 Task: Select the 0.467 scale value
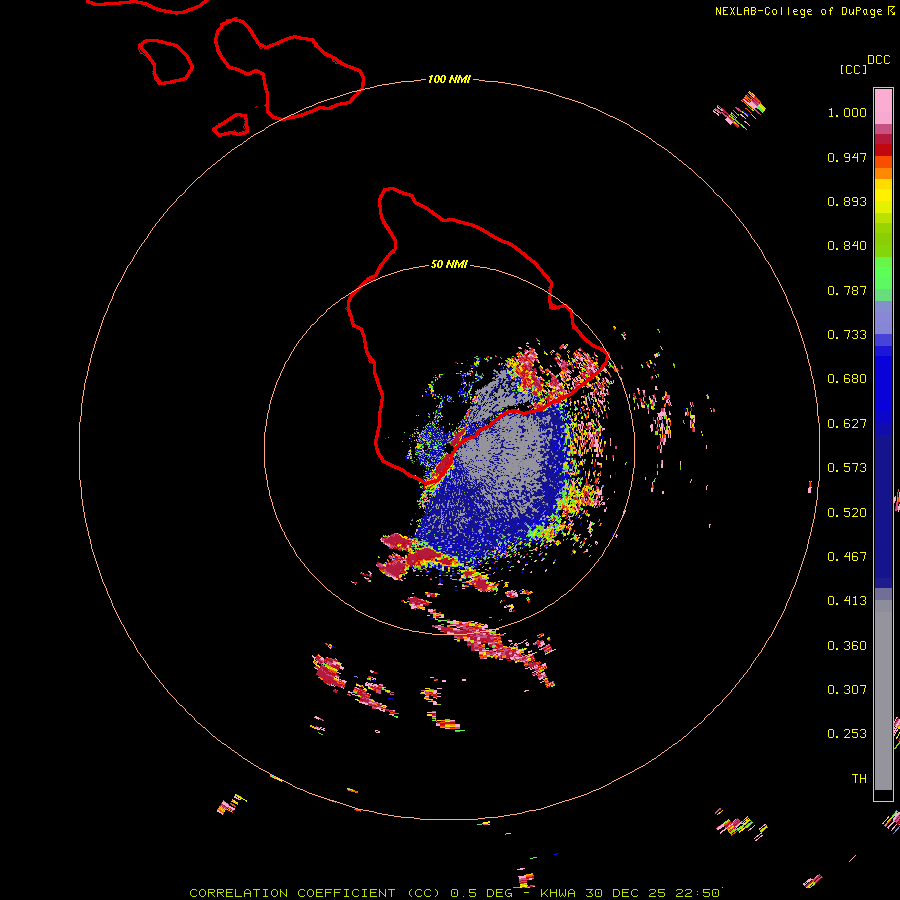click(847, 557)
